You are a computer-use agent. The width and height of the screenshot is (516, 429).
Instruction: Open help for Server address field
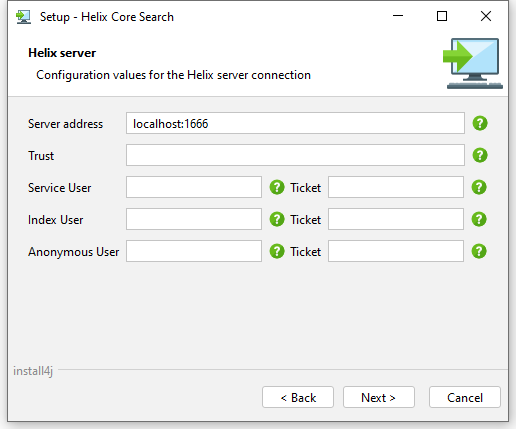coord(480,123)
